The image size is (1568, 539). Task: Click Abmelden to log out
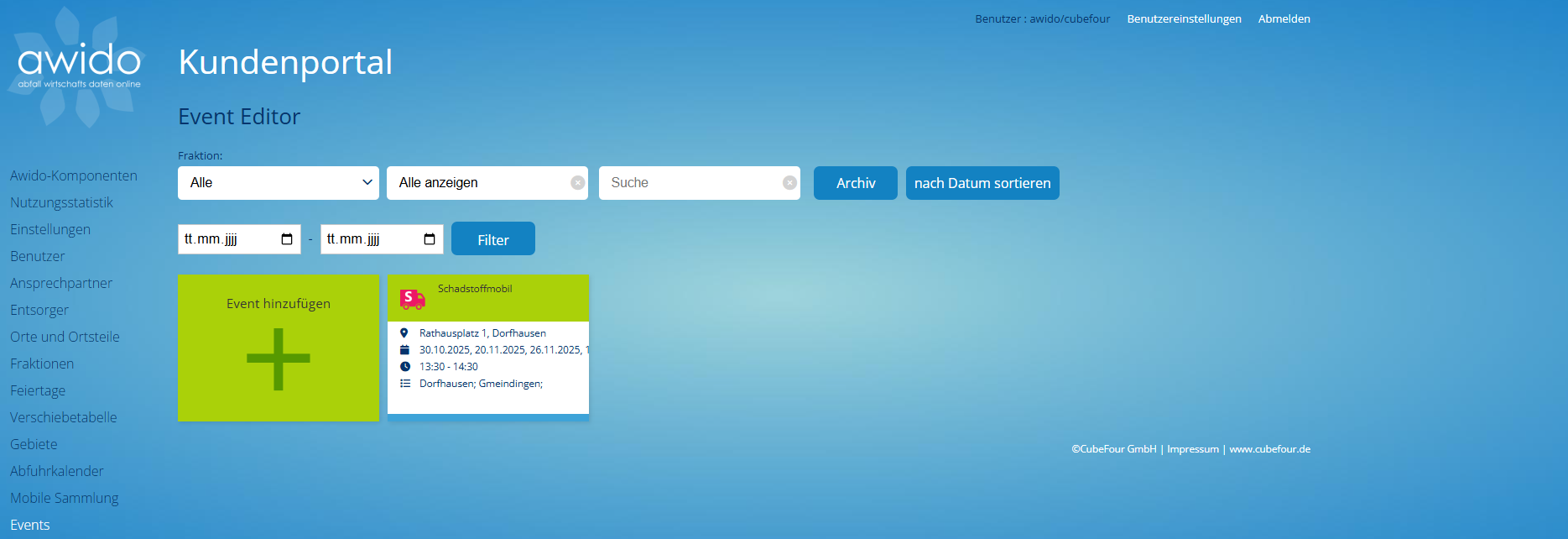[x=1284, y=18]
